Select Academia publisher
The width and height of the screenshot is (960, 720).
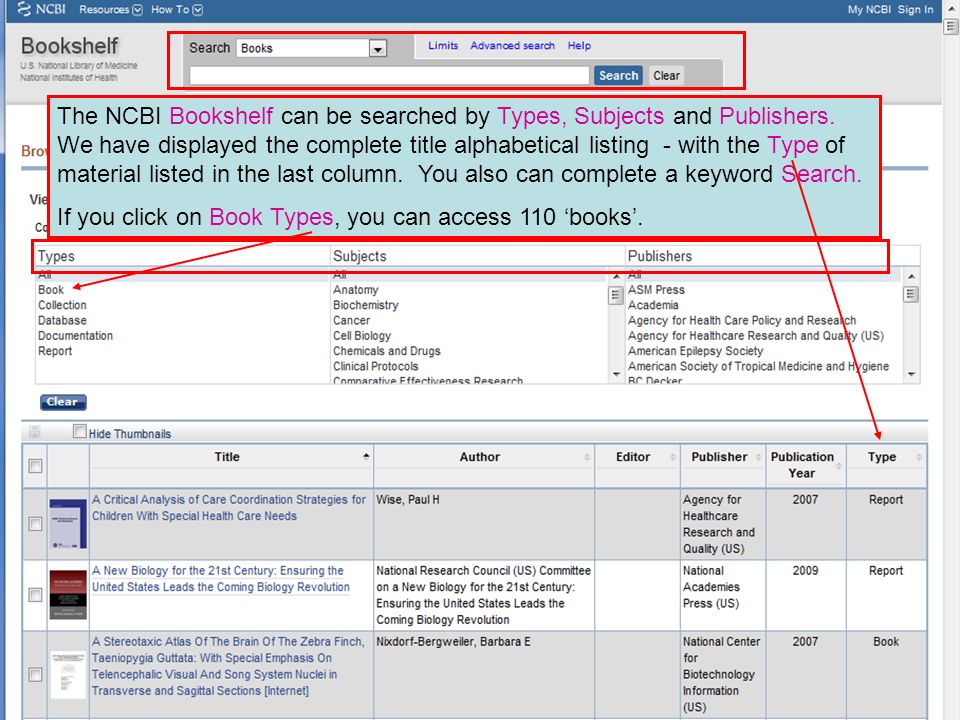[x=653, y=305]
